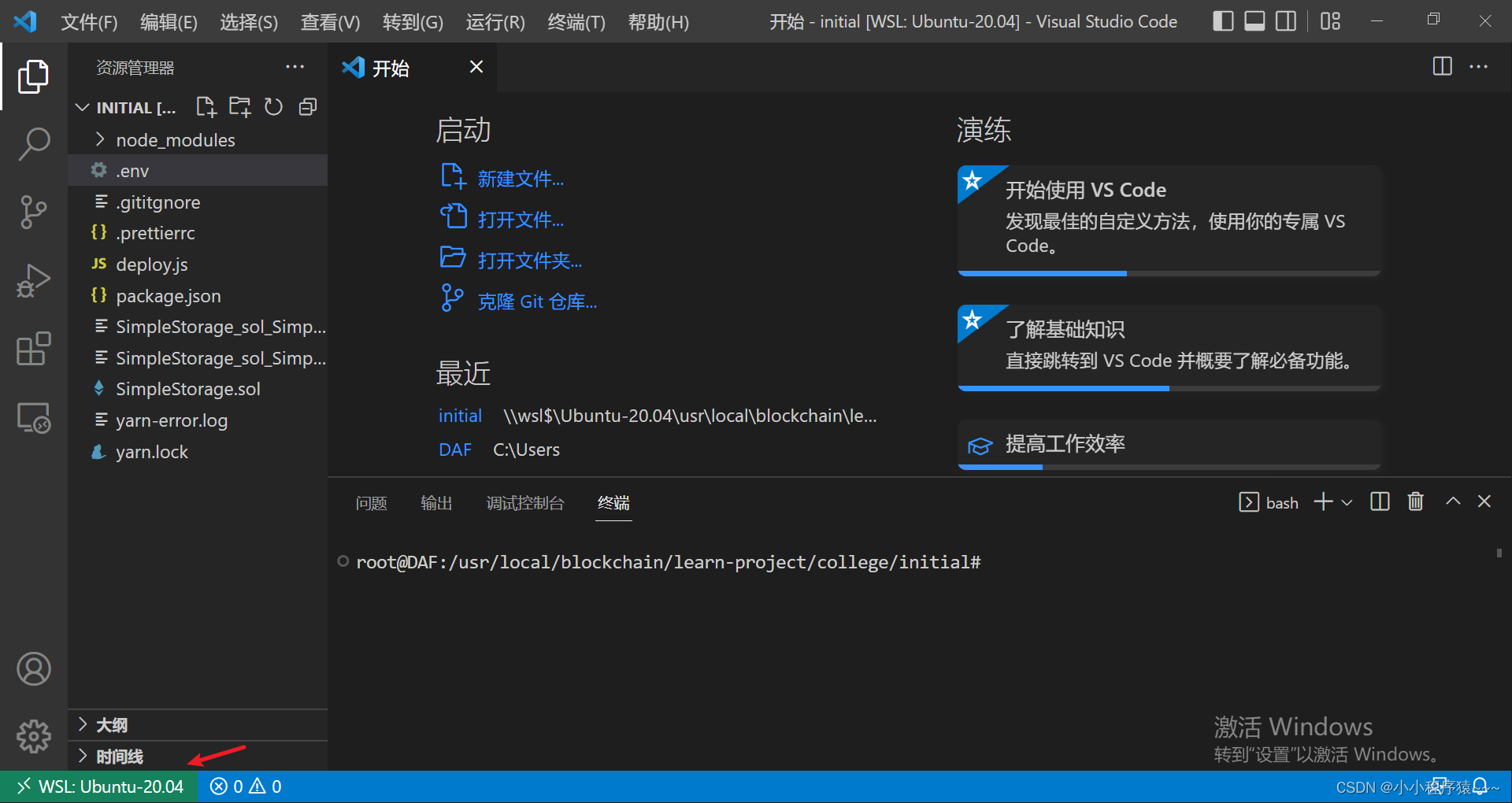Click the notifications bell in status bar
The height and width of the screenshot is (803, 1512).
[1480, 786]
